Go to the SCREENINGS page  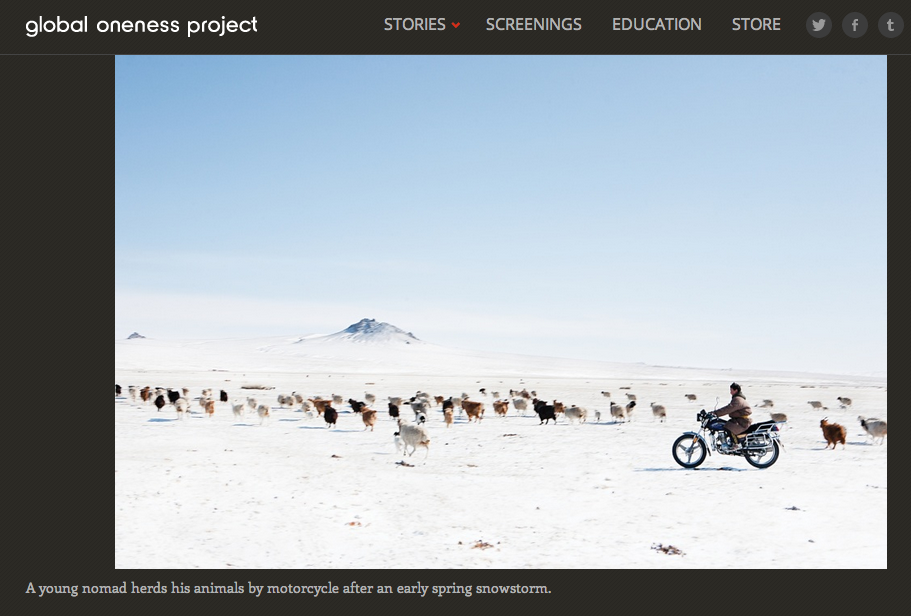pyautogui.click(x=533, y=24)
